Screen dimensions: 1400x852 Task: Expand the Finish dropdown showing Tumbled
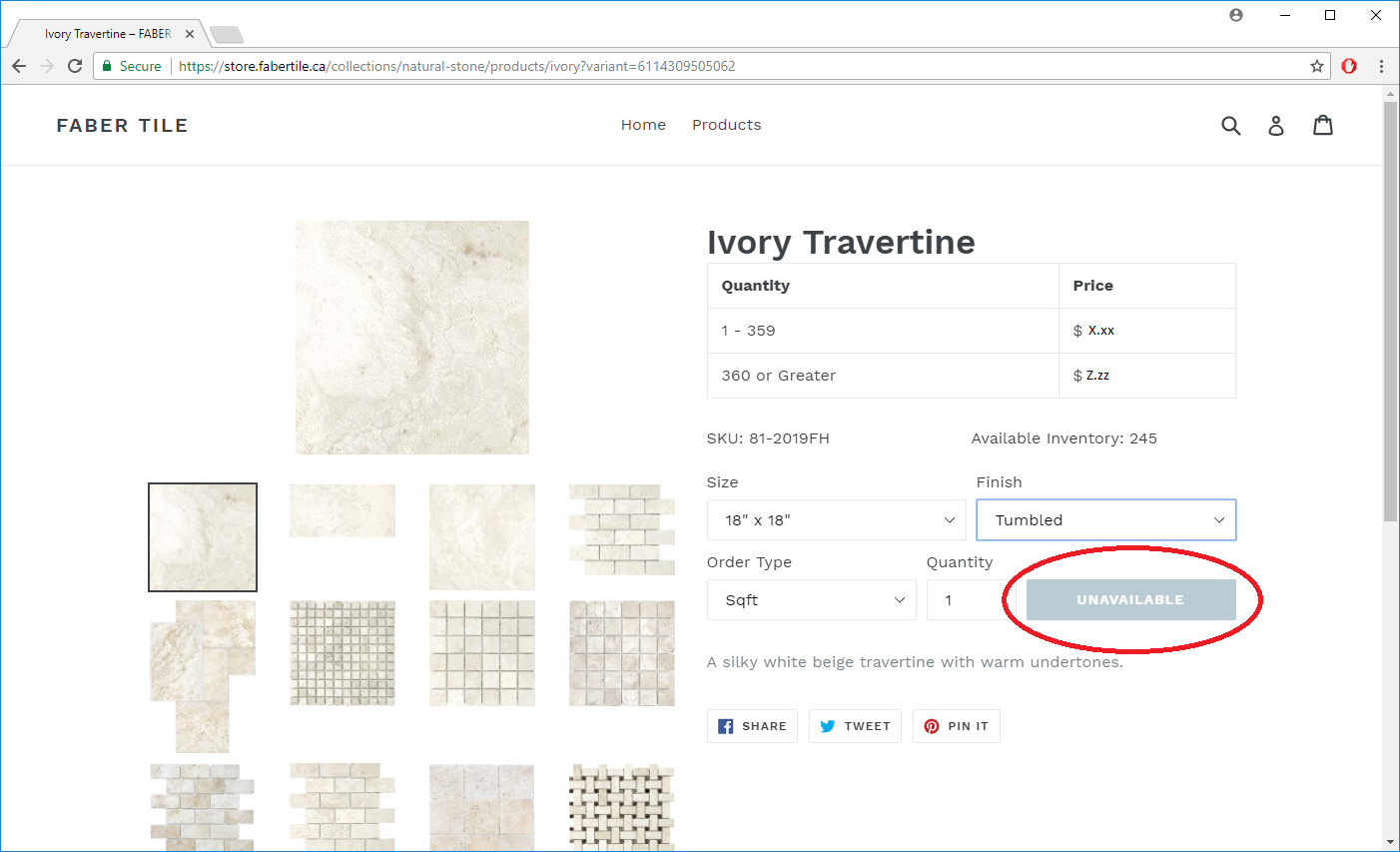pyautogui.click(x=1106, y=520)
